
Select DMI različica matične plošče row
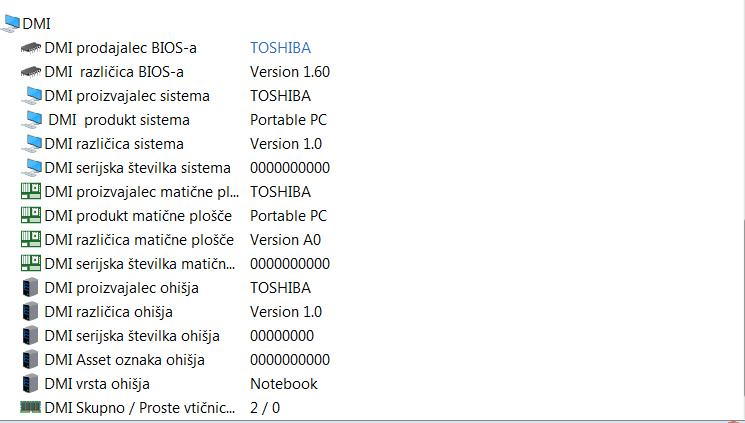[176, 240]
